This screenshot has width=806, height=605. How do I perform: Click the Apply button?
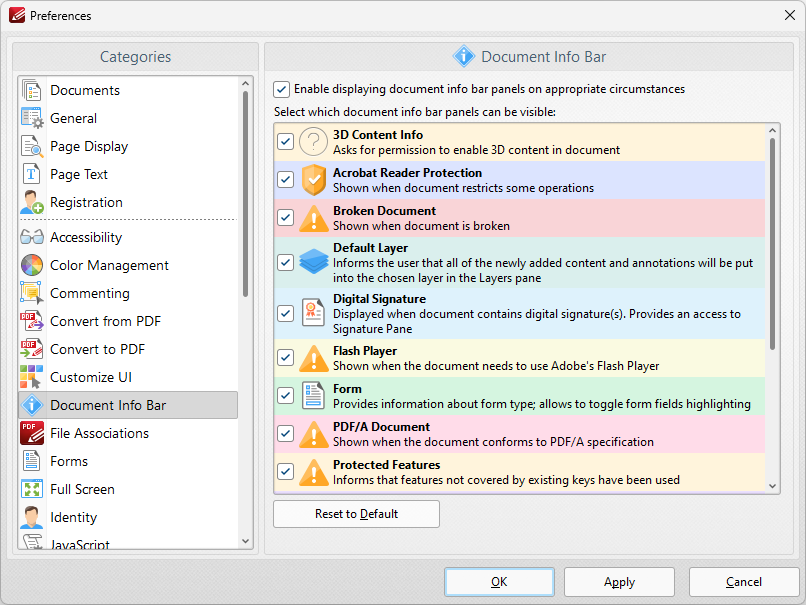point(619,582)
